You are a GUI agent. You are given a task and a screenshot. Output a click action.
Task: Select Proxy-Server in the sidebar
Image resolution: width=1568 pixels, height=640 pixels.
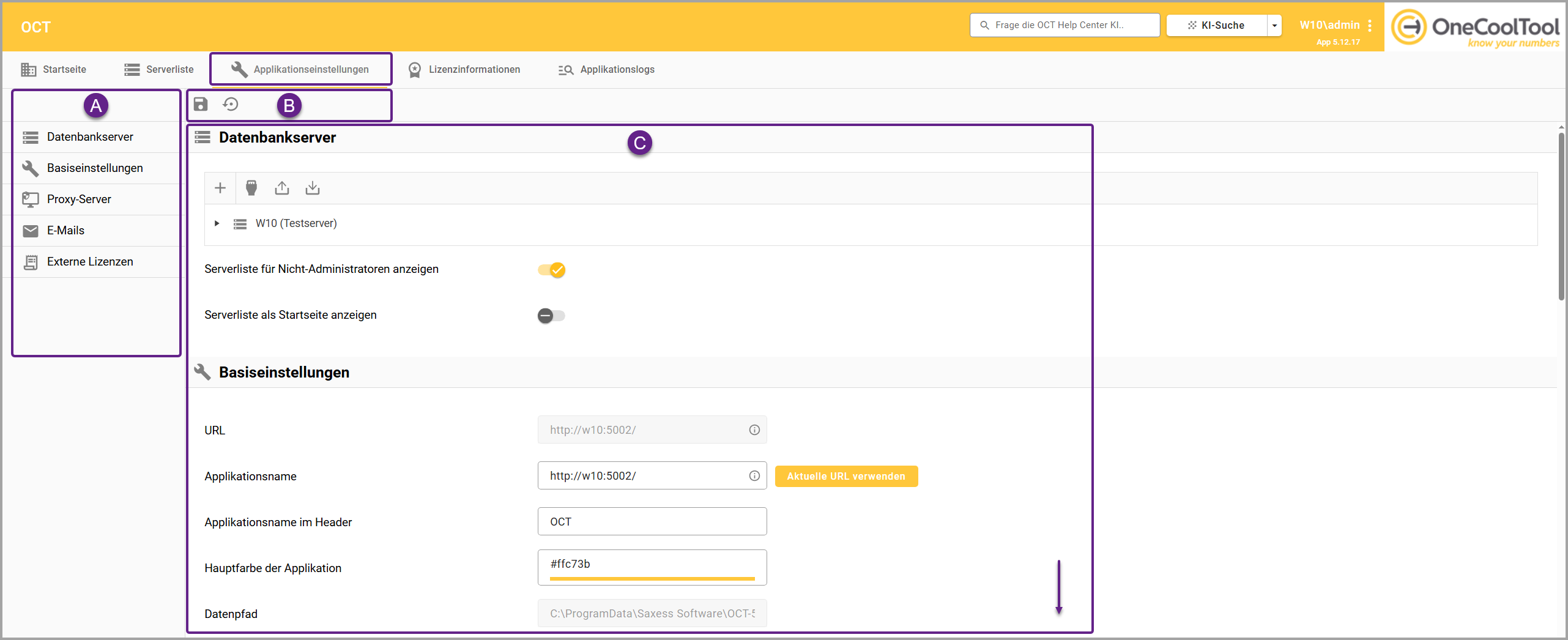pos(79,199)
